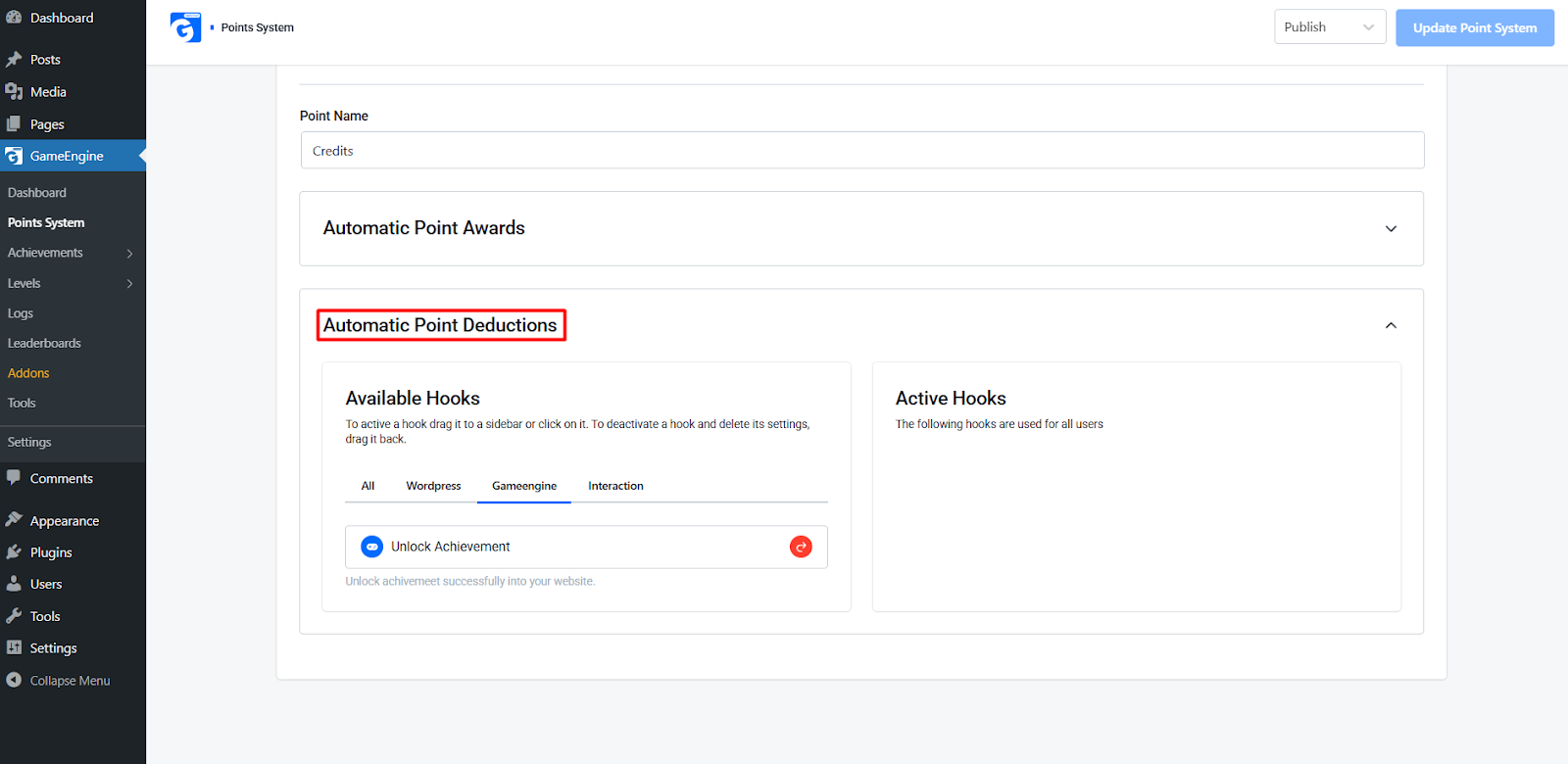Viewport: 1568px width, 764px height.
Task: Click the Available Hooks heading
Action: 413,398
